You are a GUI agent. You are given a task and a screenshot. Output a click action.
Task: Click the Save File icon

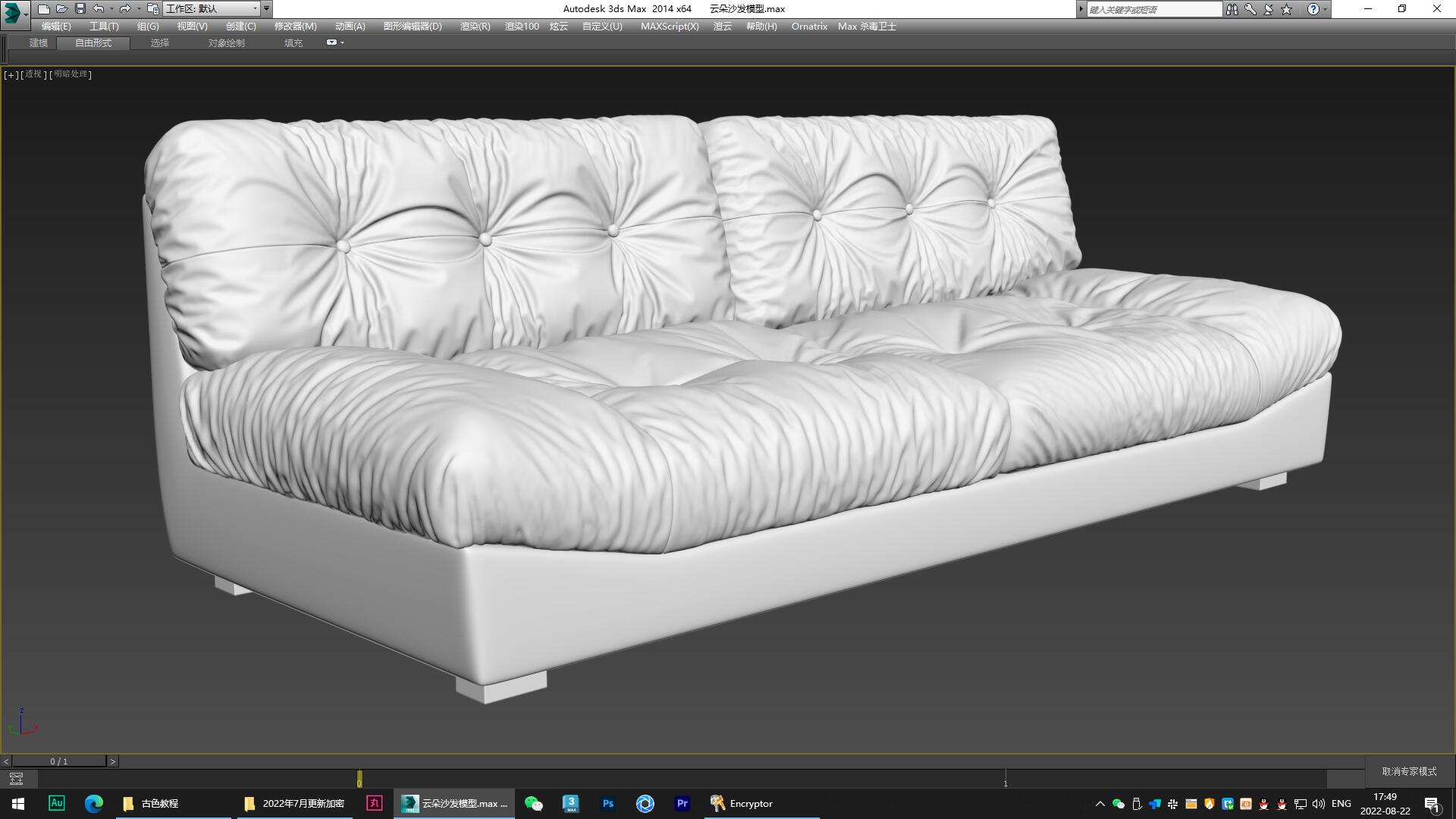coord(80,8)
